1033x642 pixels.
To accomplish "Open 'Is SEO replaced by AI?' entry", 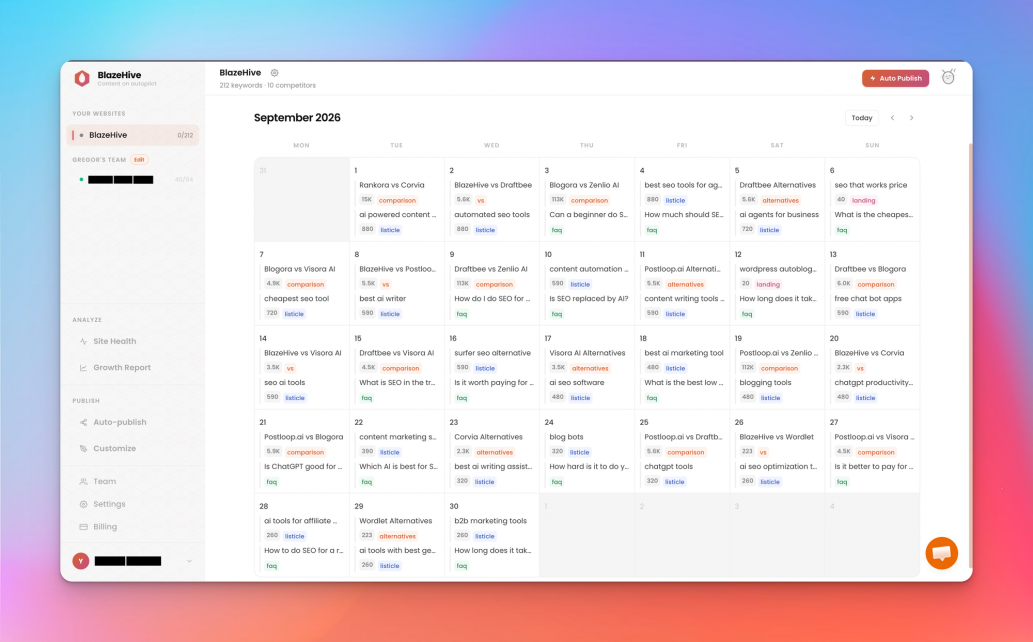I will (589, 299).
